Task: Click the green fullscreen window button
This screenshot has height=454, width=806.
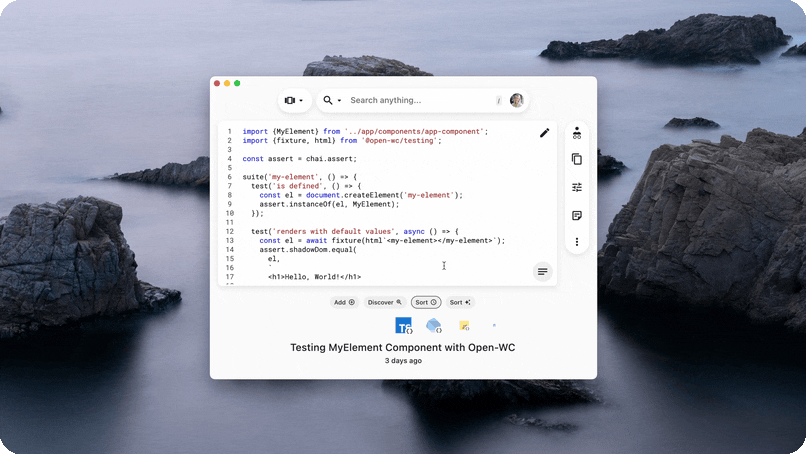Action: tap(237, 83)
